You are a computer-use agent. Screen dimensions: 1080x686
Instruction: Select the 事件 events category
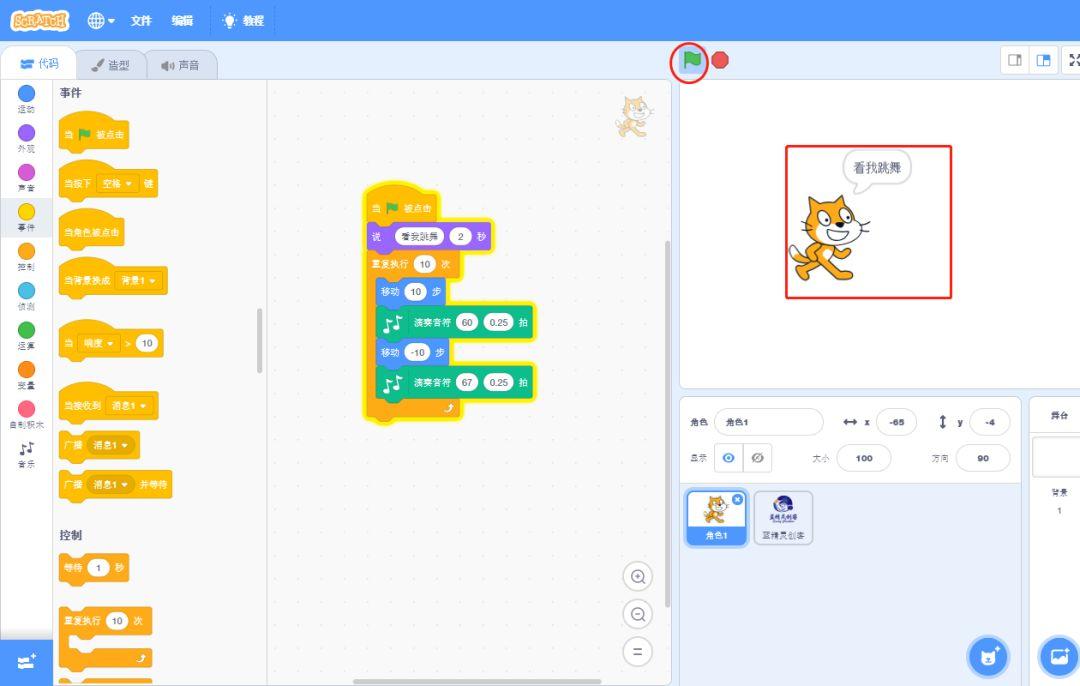tap(26, 217)
